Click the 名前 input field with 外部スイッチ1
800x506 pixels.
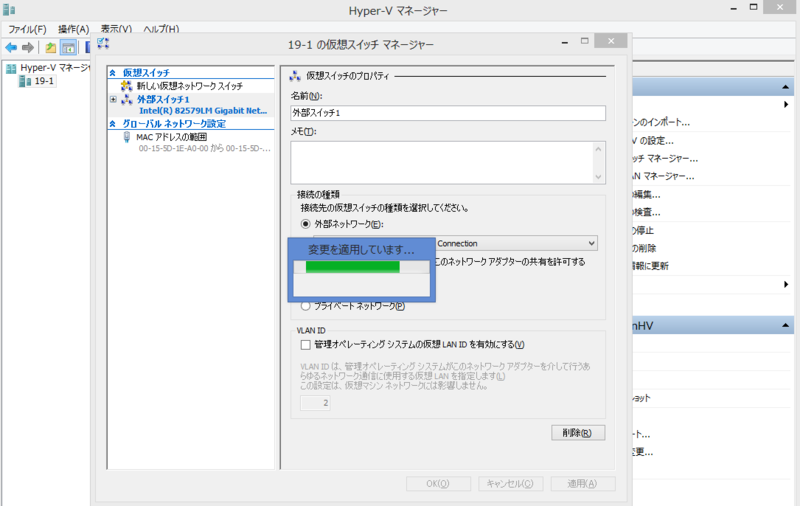(448, 113)
